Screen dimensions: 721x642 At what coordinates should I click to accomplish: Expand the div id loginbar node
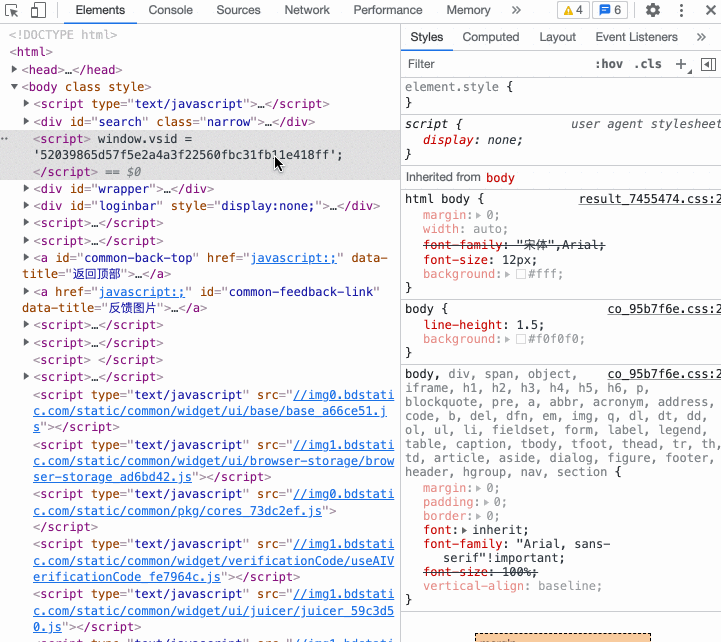click(26, 205)
